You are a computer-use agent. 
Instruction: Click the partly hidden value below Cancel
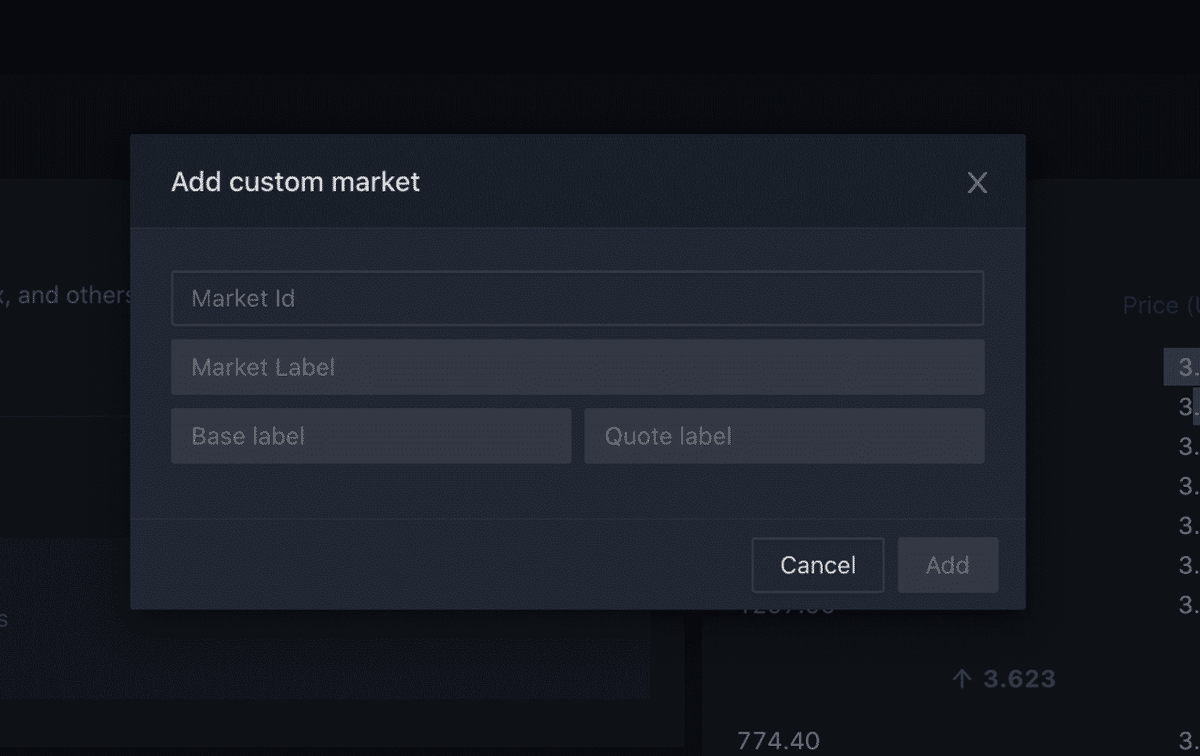786,606
